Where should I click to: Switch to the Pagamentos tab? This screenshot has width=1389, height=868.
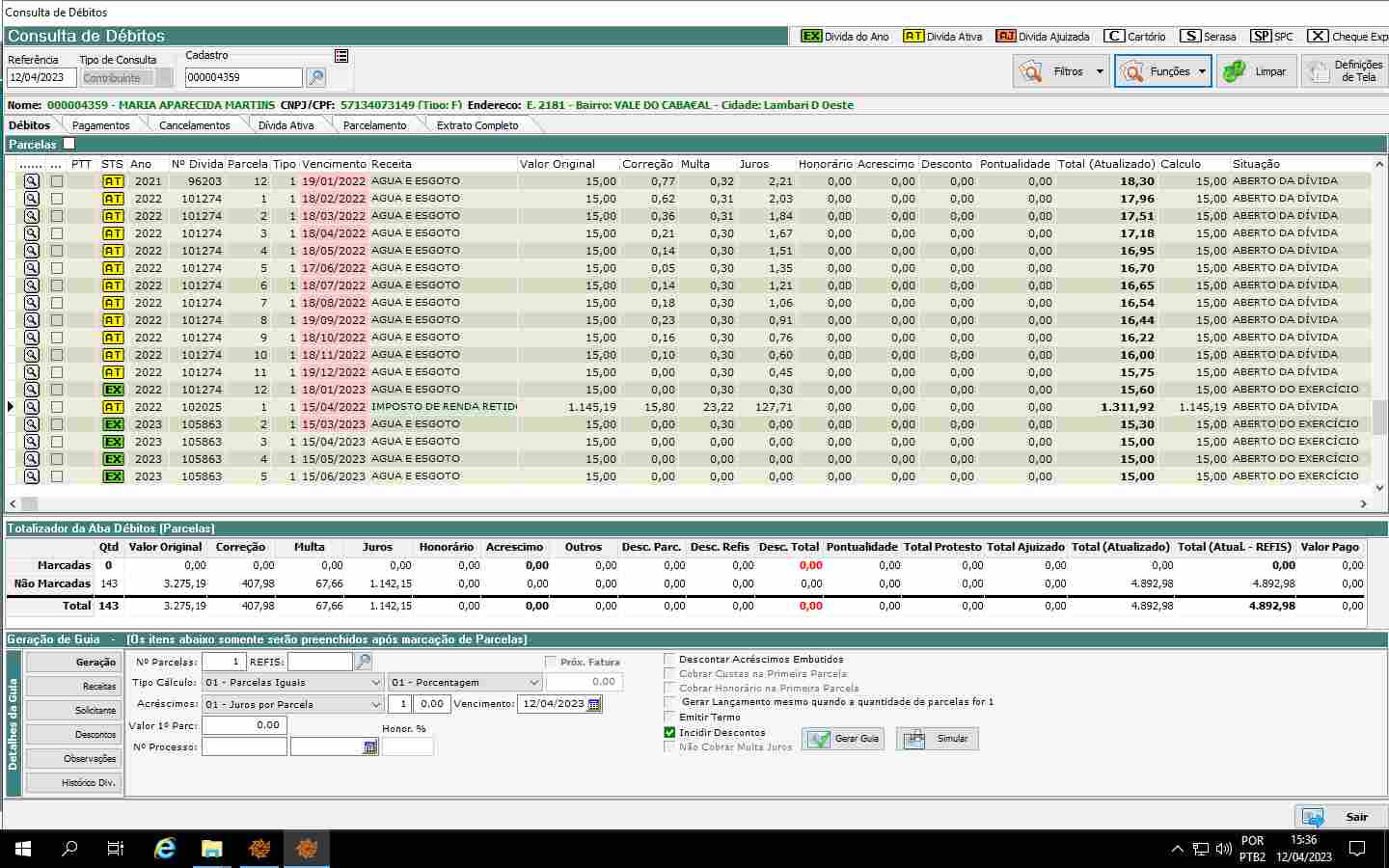point(100,125)
